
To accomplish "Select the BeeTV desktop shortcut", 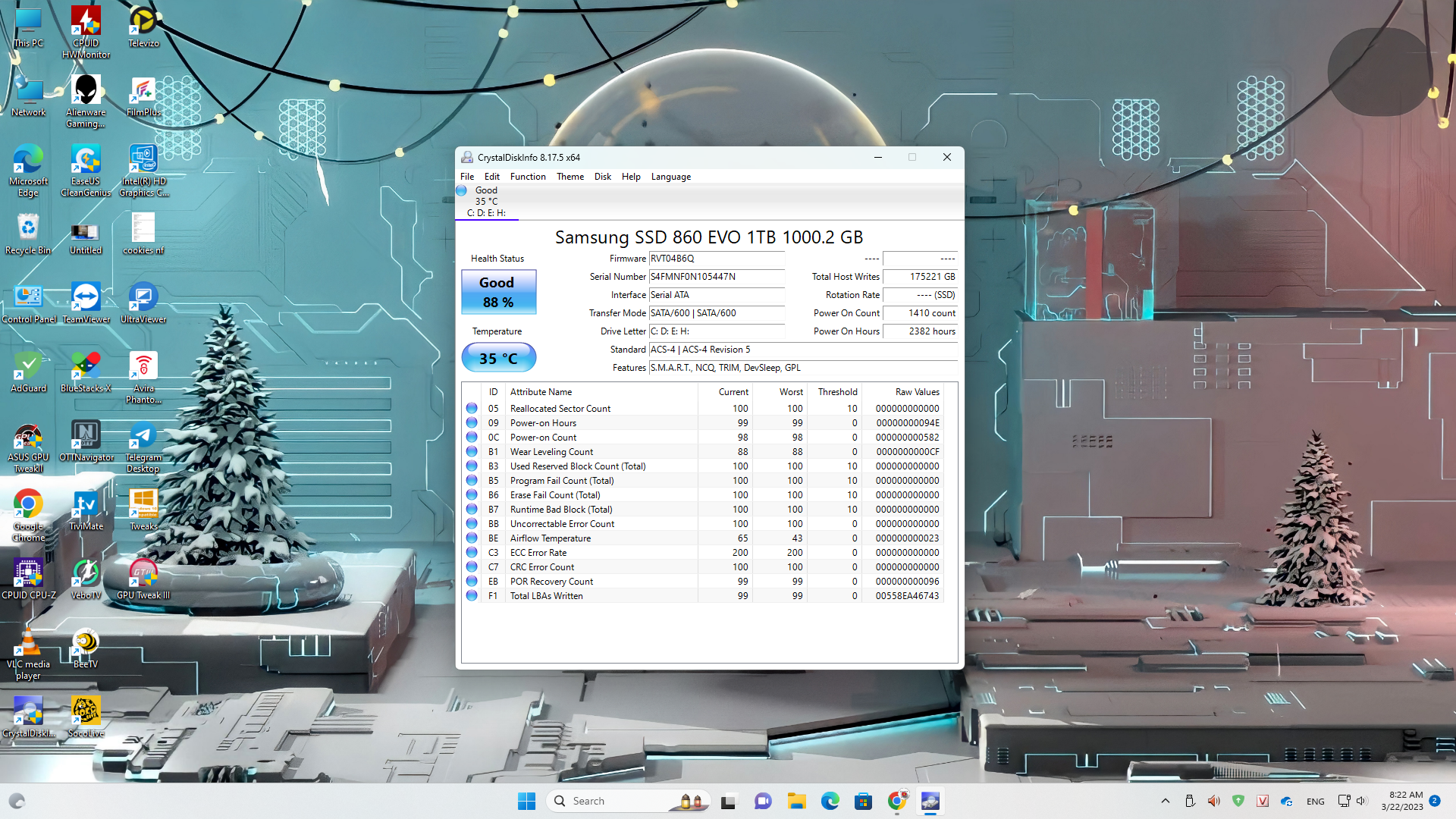I will pos(86,648).
